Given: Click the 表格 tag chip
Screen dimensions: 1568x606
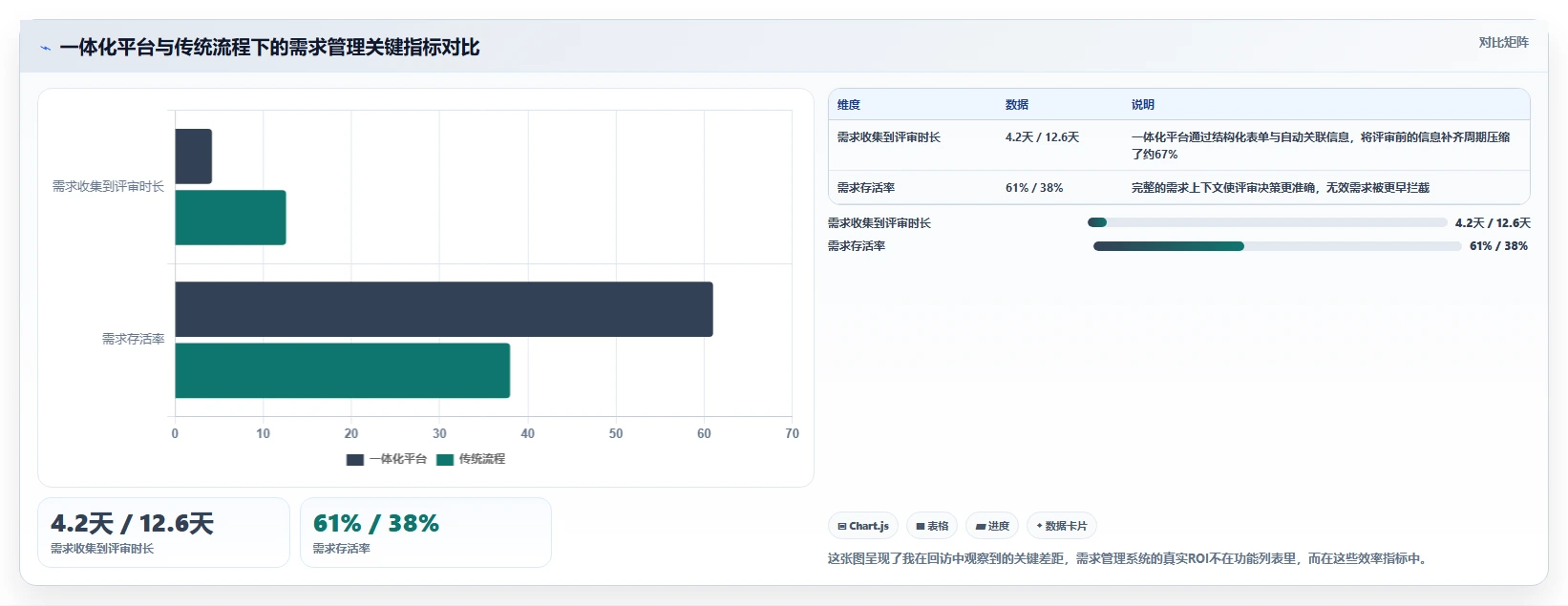Looking at the screenshot, I should tap(932, 526).
